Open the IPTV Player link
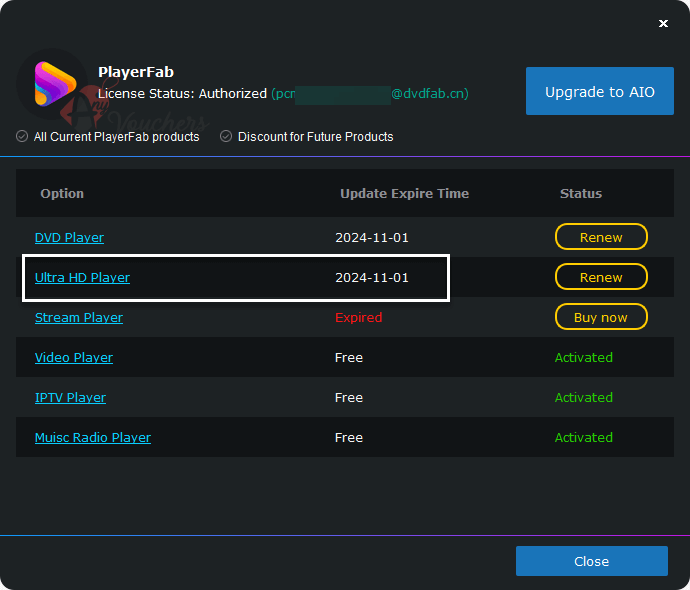The width and height of the screenshot is (690, 590). 70,398
